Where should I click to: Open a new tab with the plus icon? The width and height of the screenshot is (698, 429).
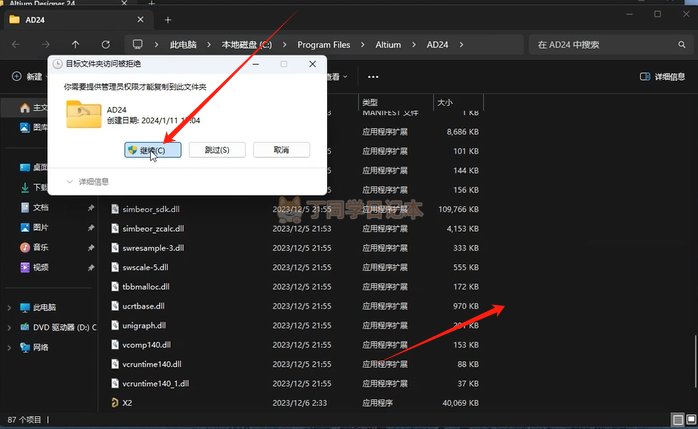pyautogui.click(x=167, y=19)
